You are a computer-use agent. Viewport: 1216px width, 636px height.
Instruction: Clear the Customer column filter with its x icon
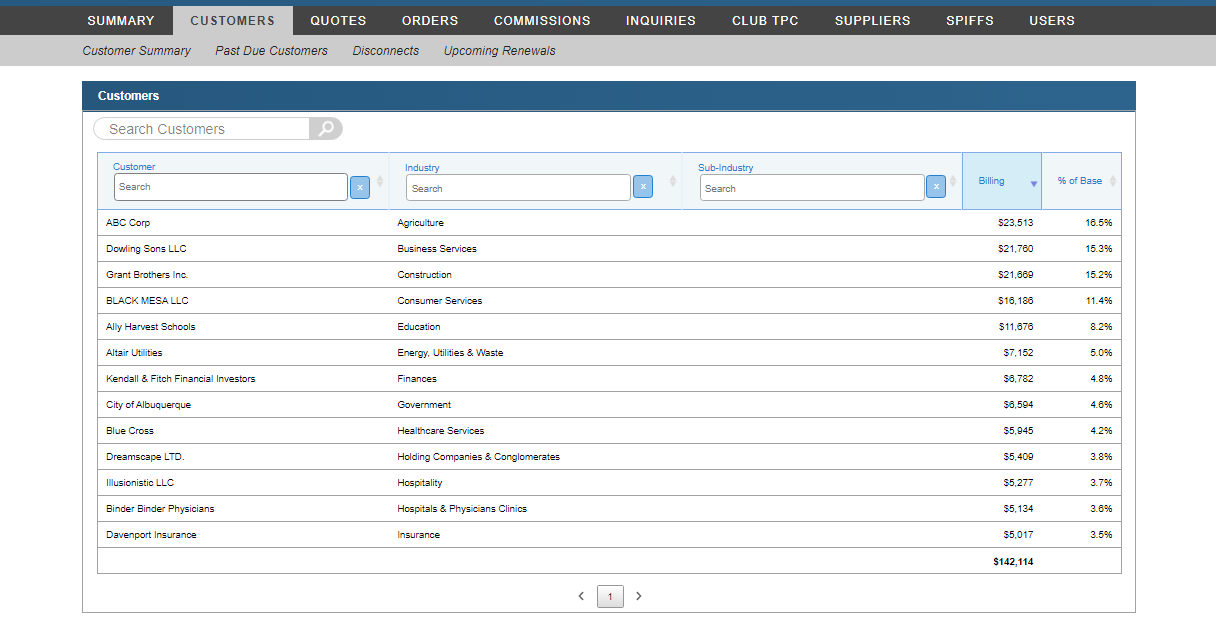[x=360, y=187]
